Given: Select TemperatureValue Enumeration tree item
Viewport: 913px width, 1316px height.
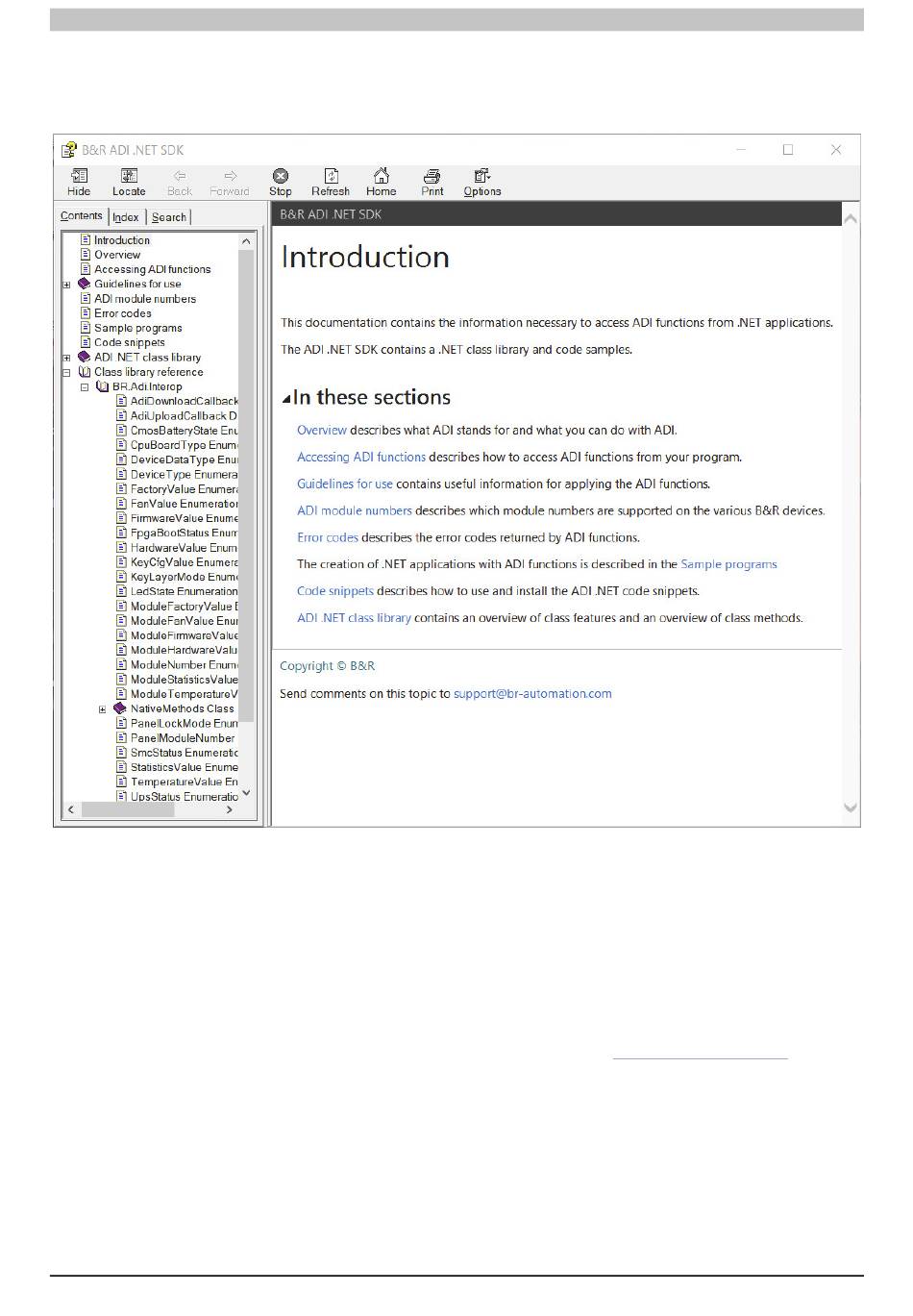Looking at the screenshot, I should 184,782.
